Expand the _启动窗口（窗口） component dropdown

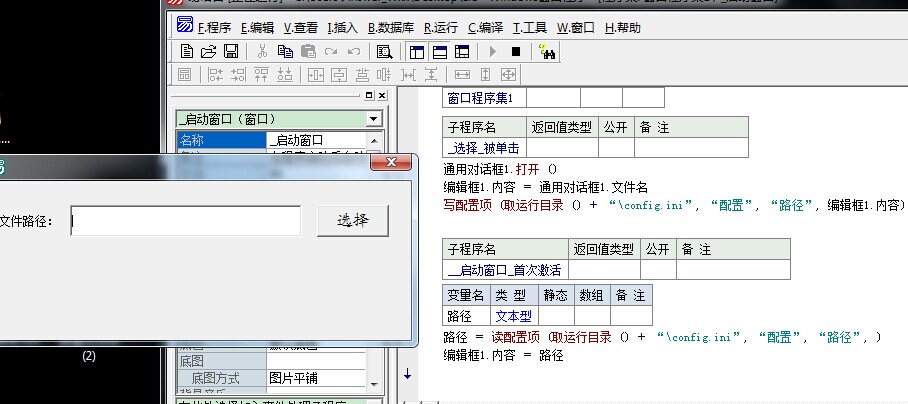coord(374,119)
